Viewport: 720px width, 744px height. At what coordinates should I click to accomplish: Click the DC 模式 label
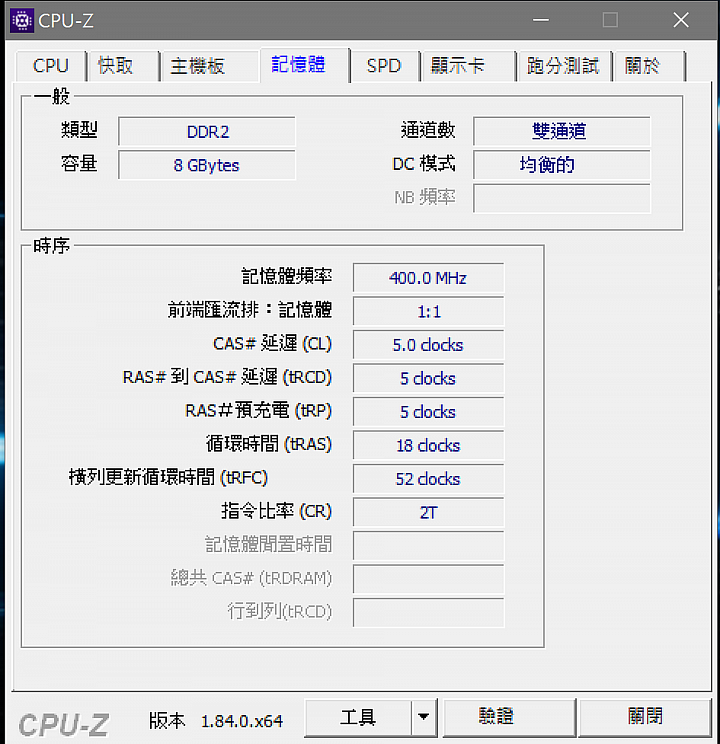424,164
